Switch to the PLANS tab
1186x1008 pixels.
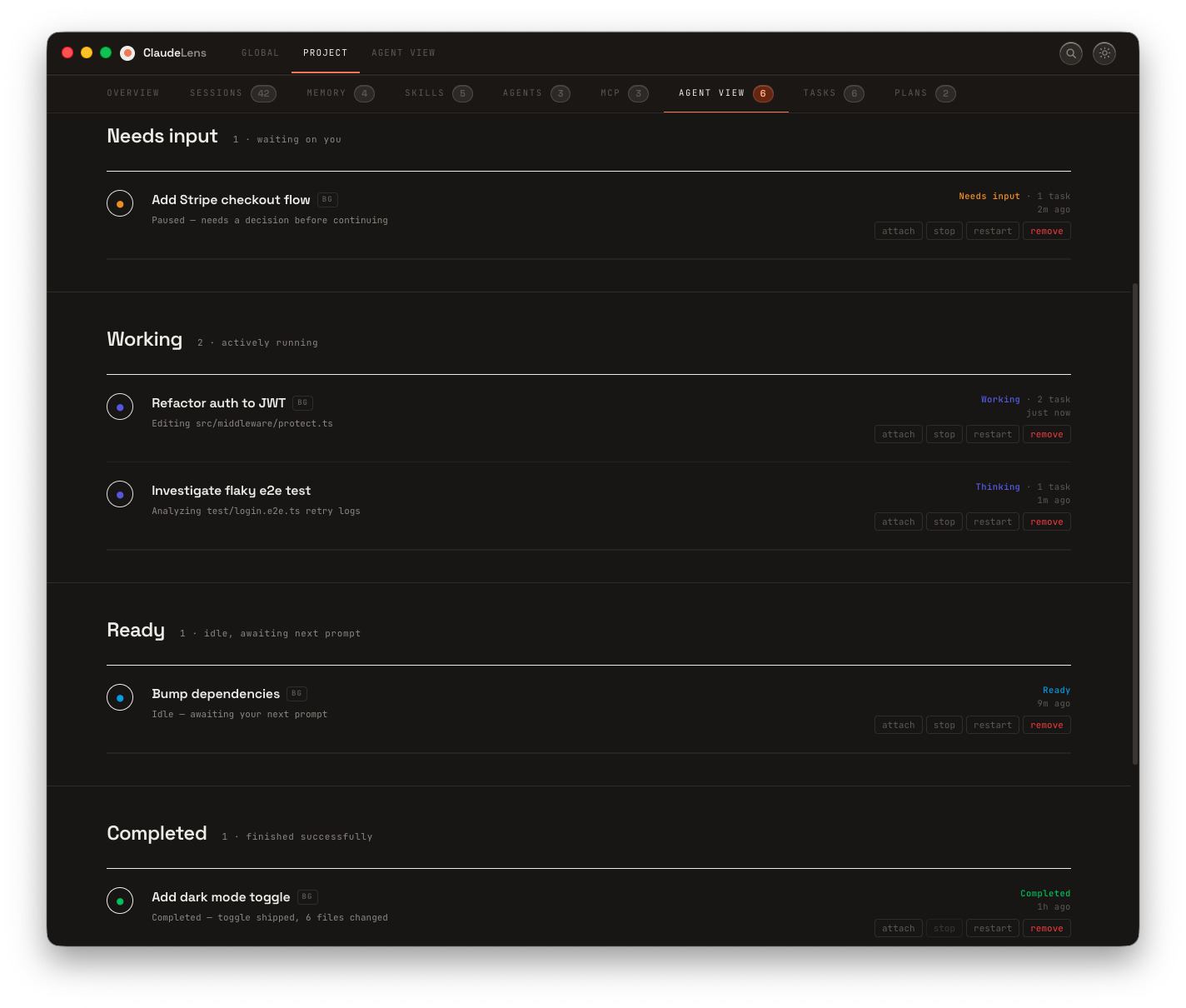tap(925, 93)
